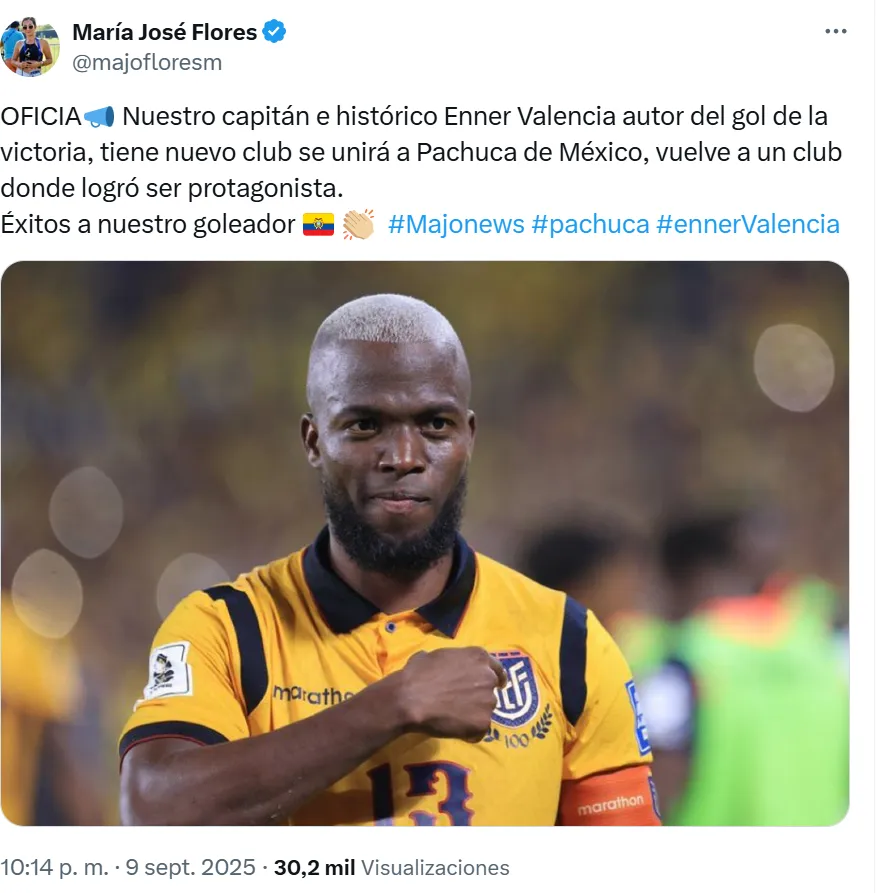Click the clapping hands emoji

[358, 224]
